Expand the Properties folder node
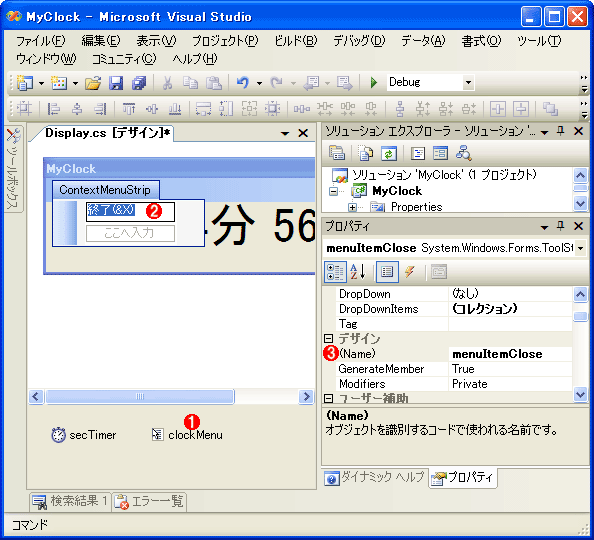This screenshot has height=540, width=594. pos(352,207)
